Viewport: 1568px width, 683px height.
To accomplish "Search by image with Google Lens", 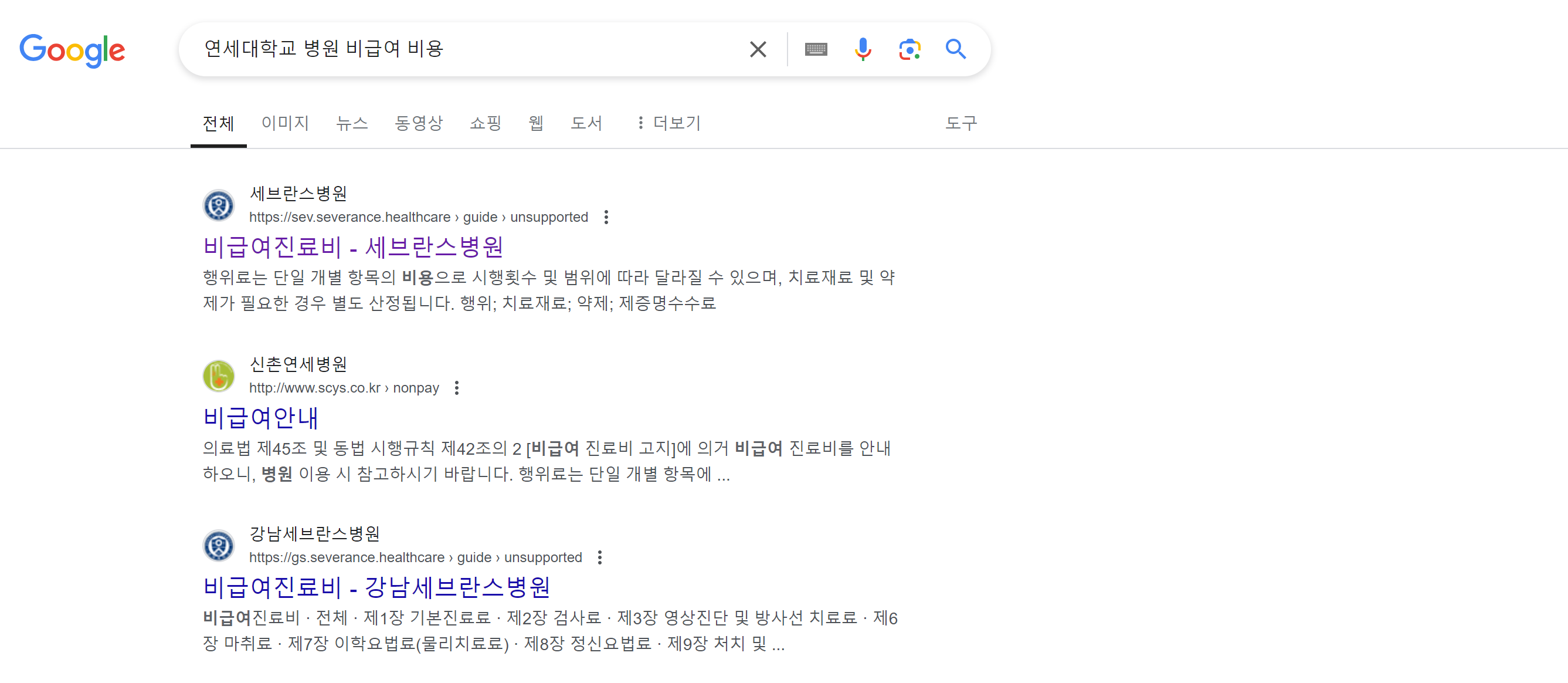I will pyautogui.click(x=909, y=49).
